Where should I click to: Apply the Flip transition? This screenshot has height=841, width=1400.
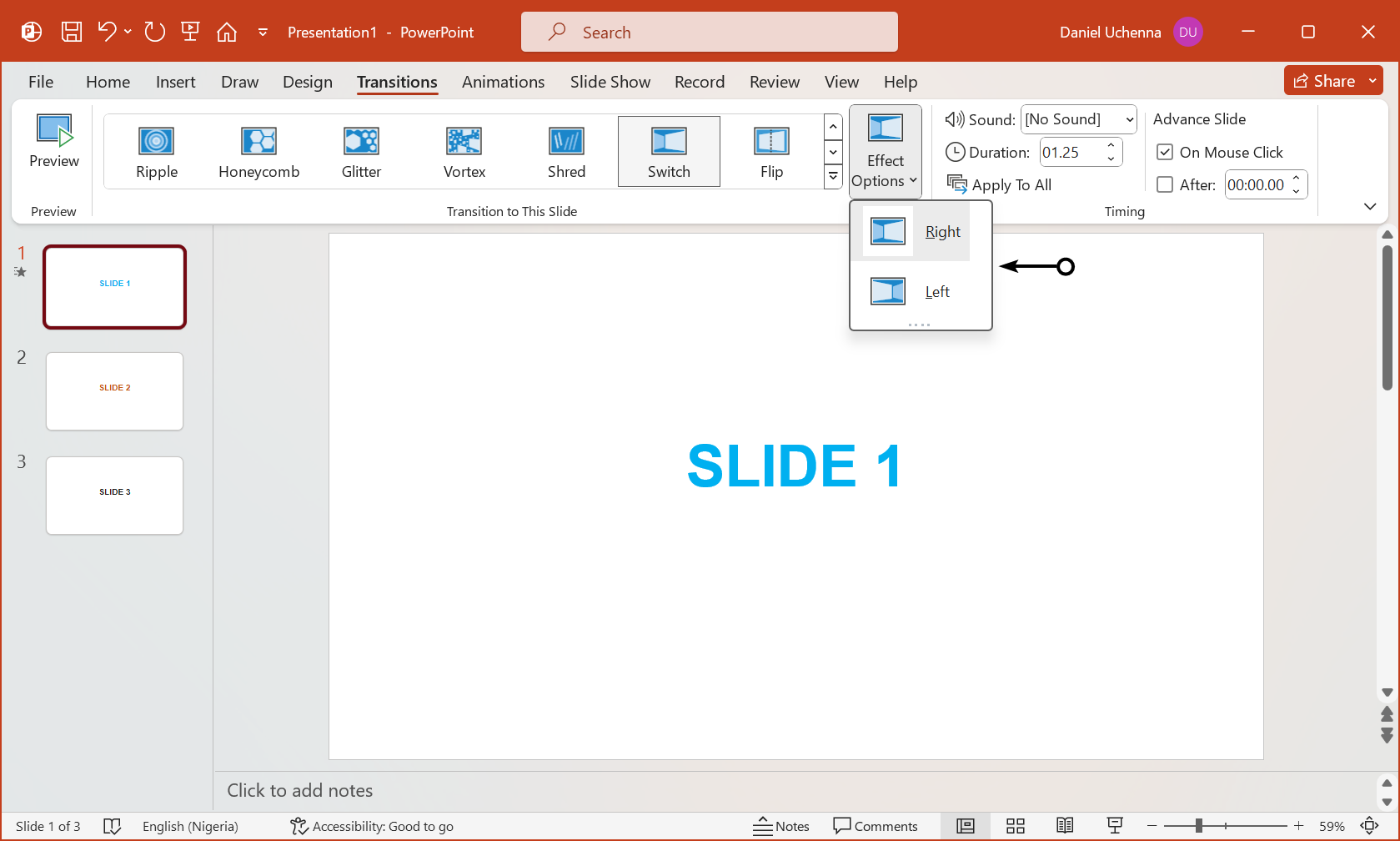pos(771,152)
